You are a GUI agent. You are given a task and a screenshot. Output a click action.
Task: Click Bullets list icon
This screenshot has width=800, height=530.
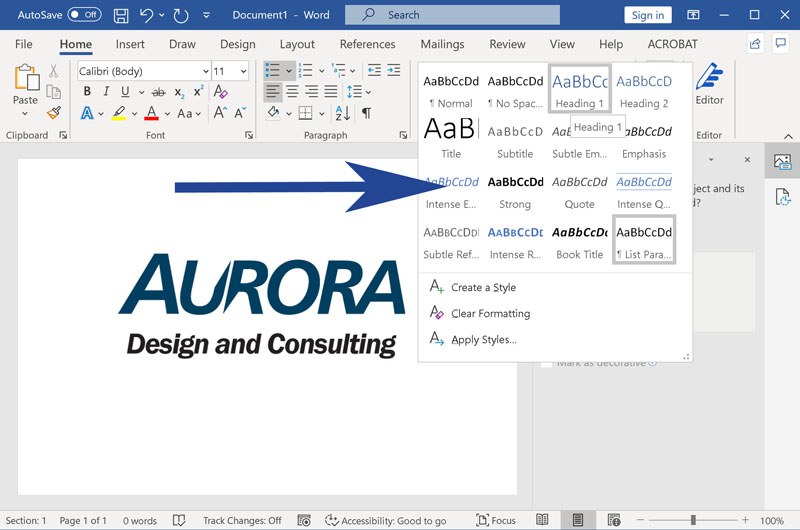point(273,70)
